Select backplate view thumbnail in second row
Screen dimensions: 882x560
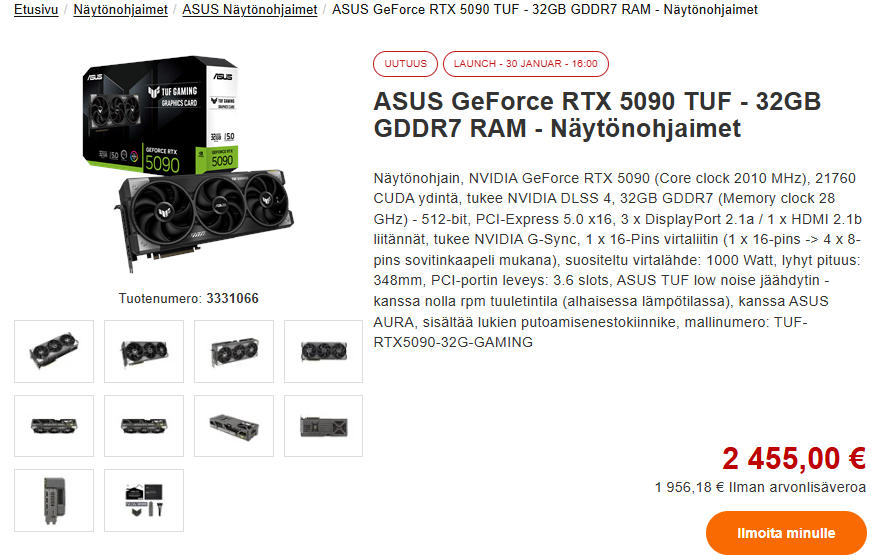[323, 426]
